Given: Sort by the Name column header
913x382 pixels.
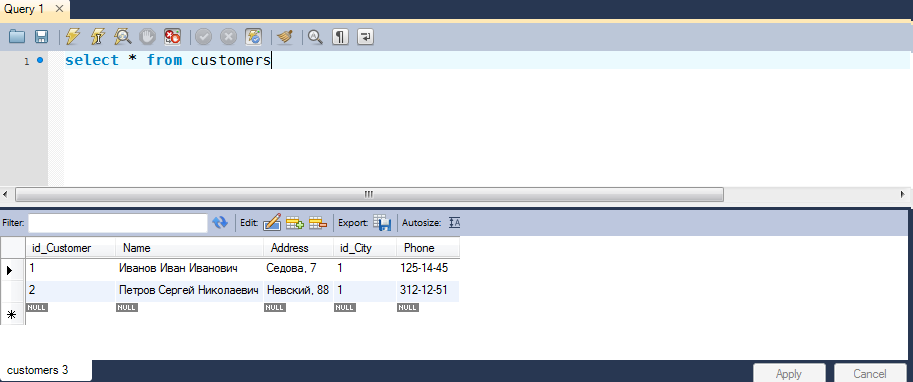Looking at the screenshot, I should point(189,248).
